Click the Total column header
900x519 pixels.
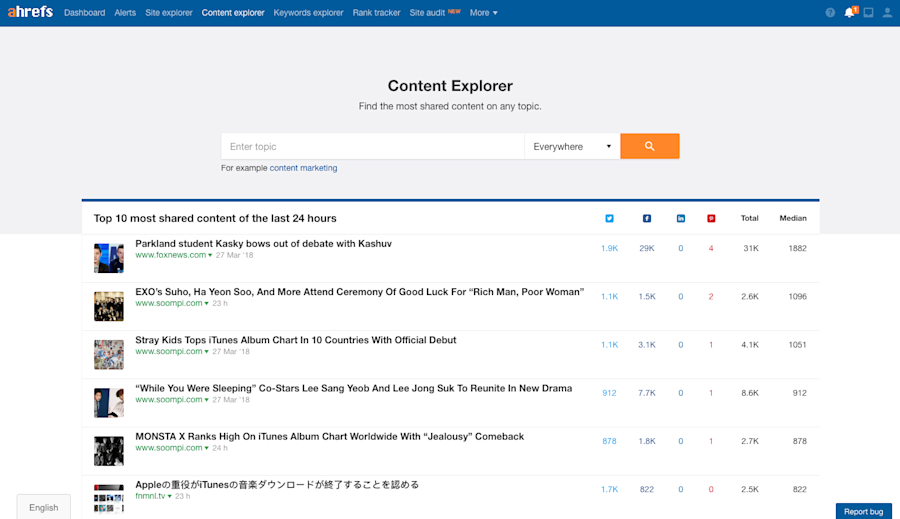[750, 218]
